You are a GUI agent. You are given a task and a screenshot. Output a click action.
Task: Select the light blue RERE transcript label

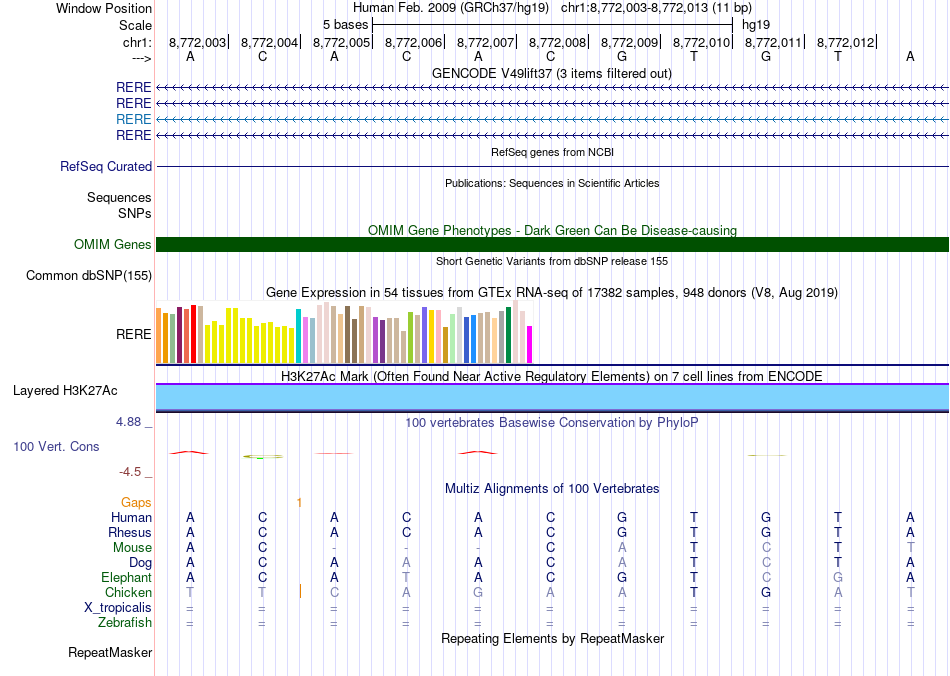click(x=133, y=119)
